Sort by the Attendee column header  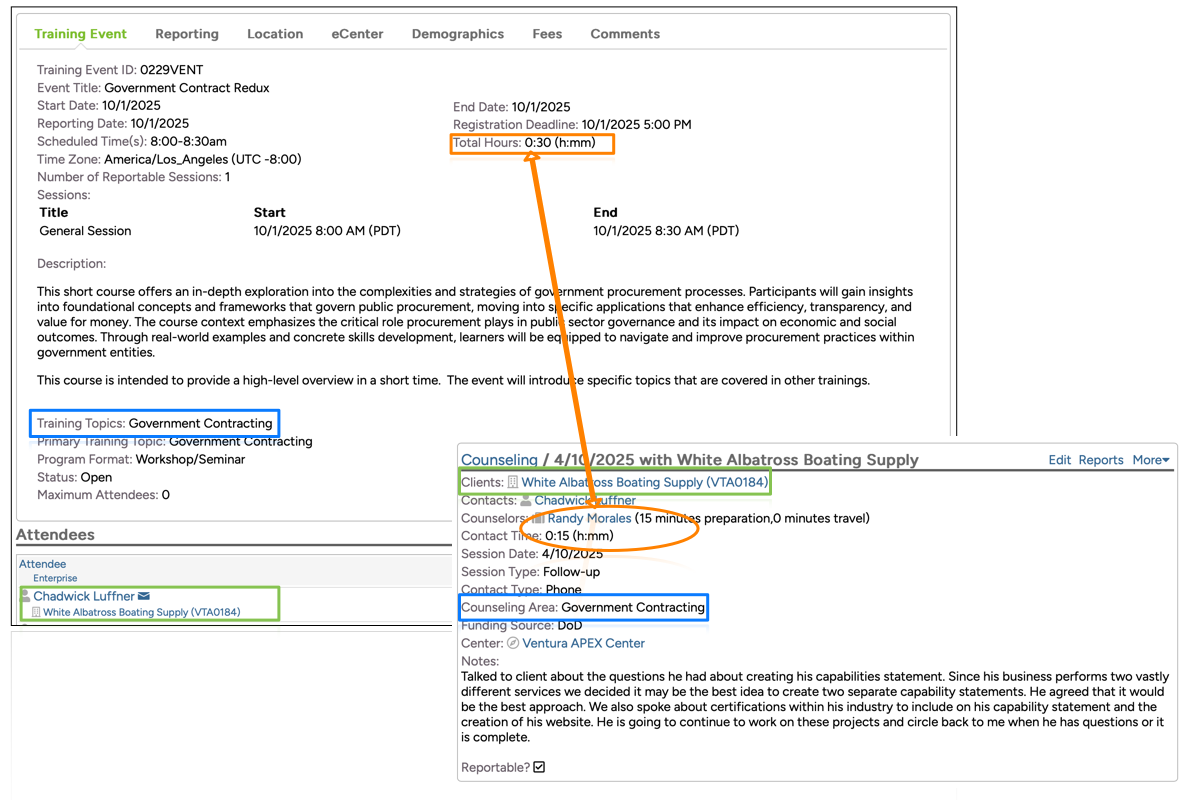[42, 564]
